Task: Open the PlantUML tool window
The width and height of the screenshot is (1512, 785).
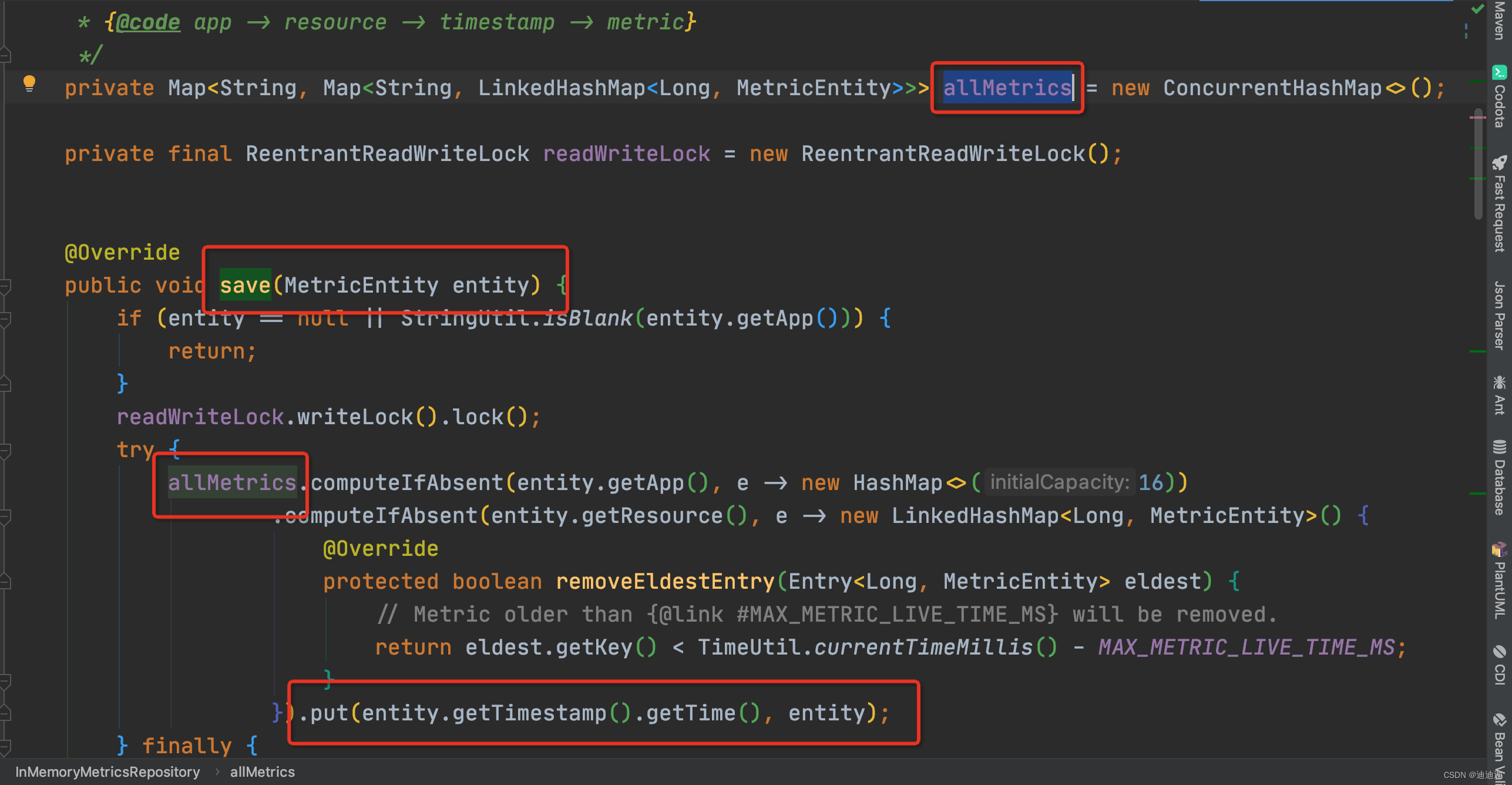Action: [1500, 581]
